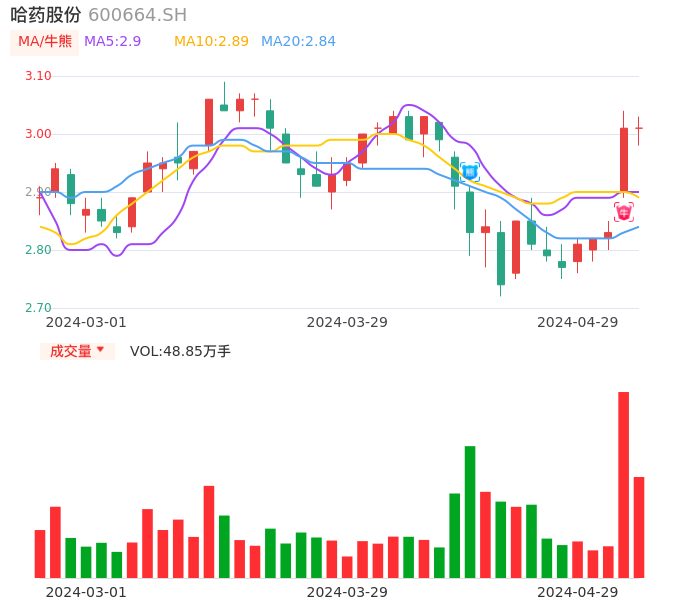The width and height of the screenshot is (686, 606).
Task: Select the tallest red candlestick on the far right
Action: pos(624,160)
